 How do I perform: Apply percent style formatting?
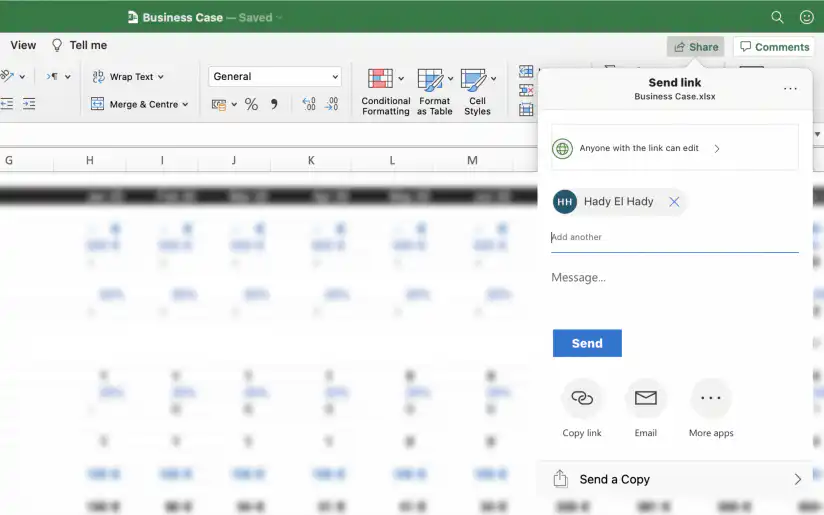tap(251, 105)
